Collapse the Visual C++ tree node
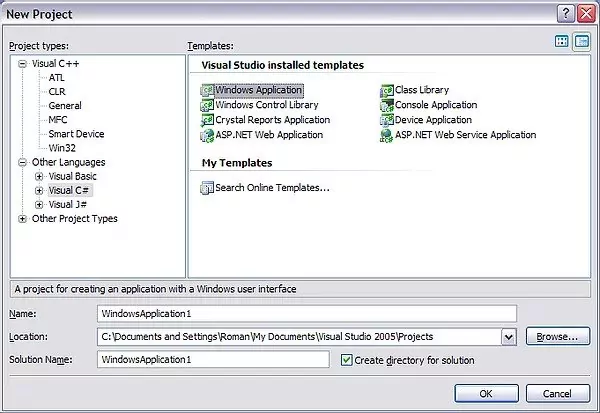Image resolution: width=600 pixels, height=413 pixels. point(23,63)
